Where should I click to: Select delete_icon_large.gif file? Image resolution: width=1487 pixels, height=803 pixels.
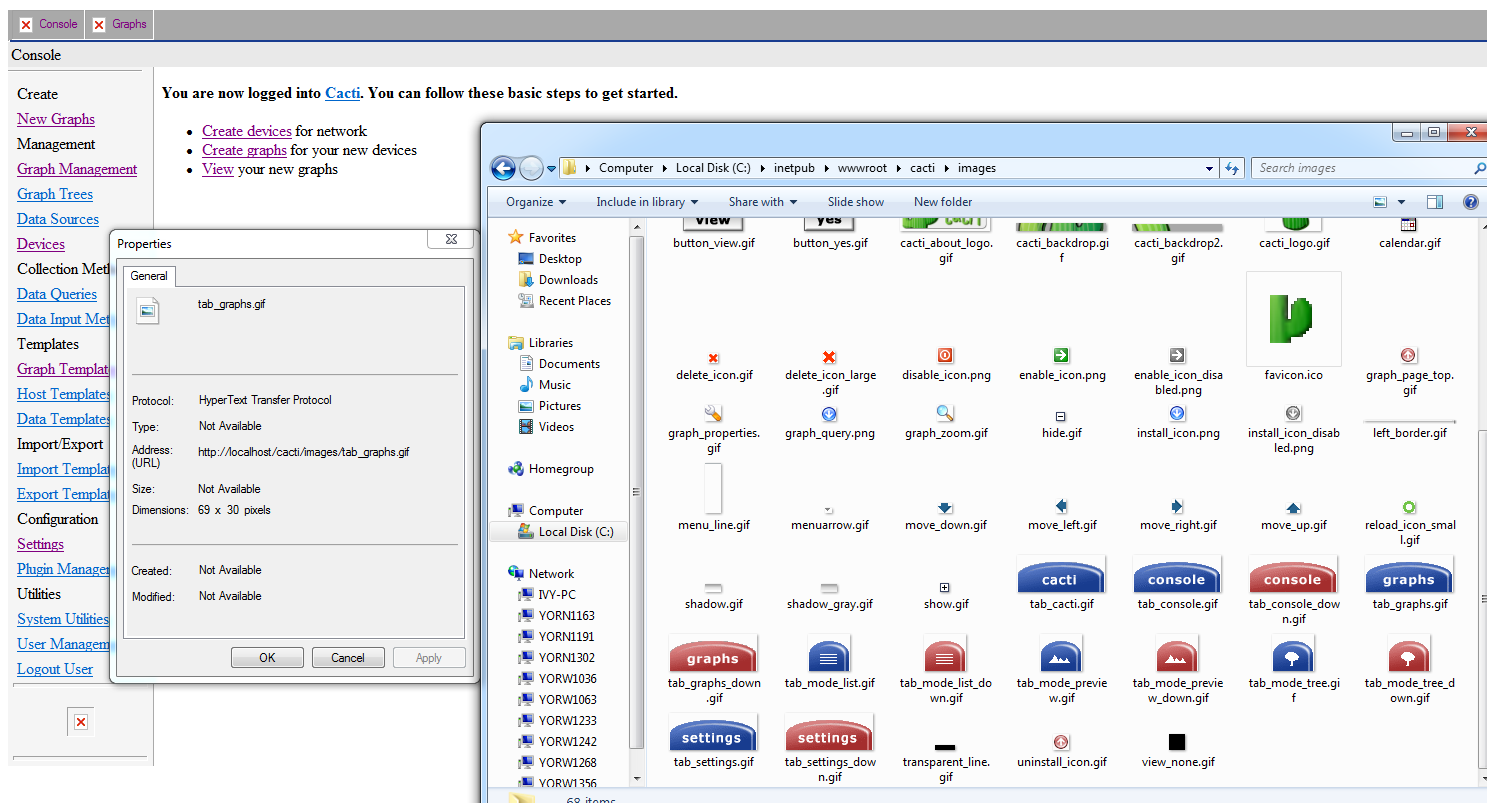click(x=829, y=357)
